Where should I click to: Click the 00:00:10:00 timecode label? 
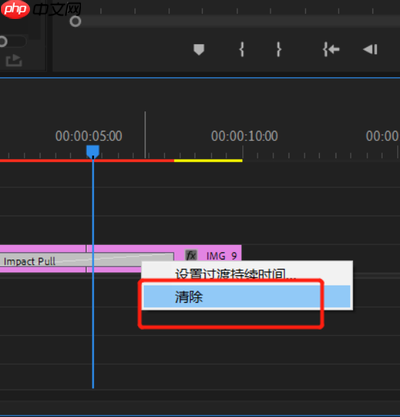(244, 136)
